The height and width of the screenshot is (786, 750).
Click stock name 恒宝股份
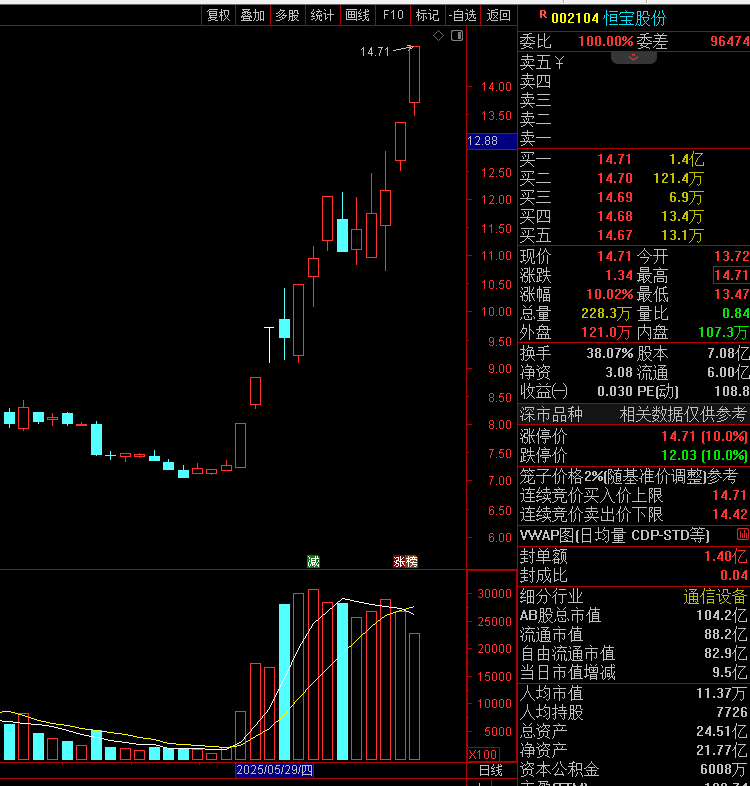[635, 19]
